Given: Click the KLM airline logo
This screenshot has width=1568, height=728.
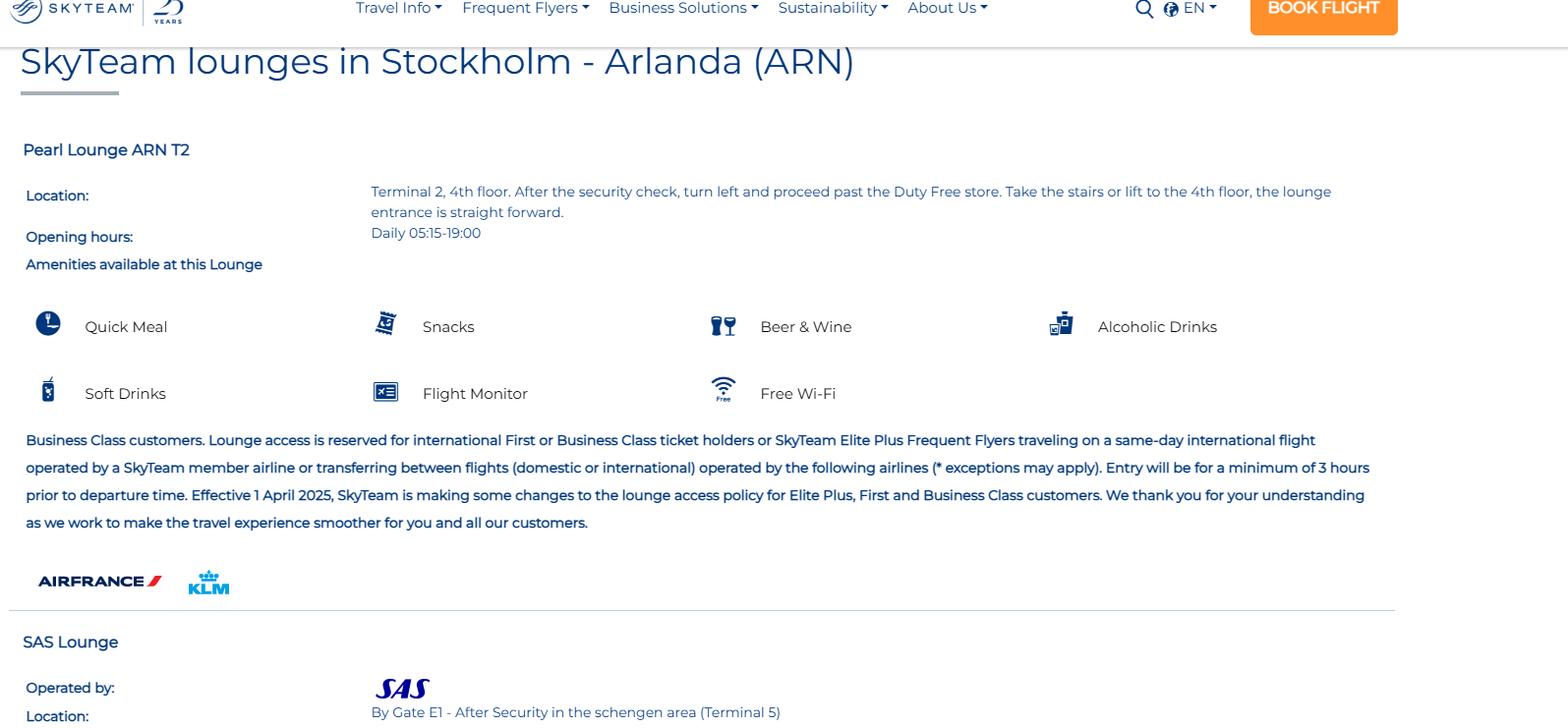Looking at the screenshot, I should (208, 583).
